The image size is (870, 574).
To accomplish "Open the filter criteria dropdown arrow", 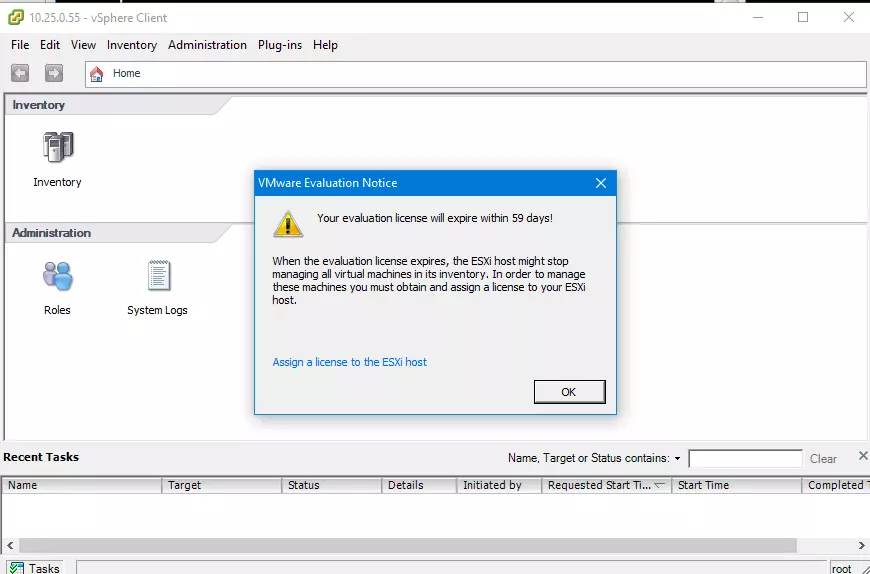I will 677,459.
